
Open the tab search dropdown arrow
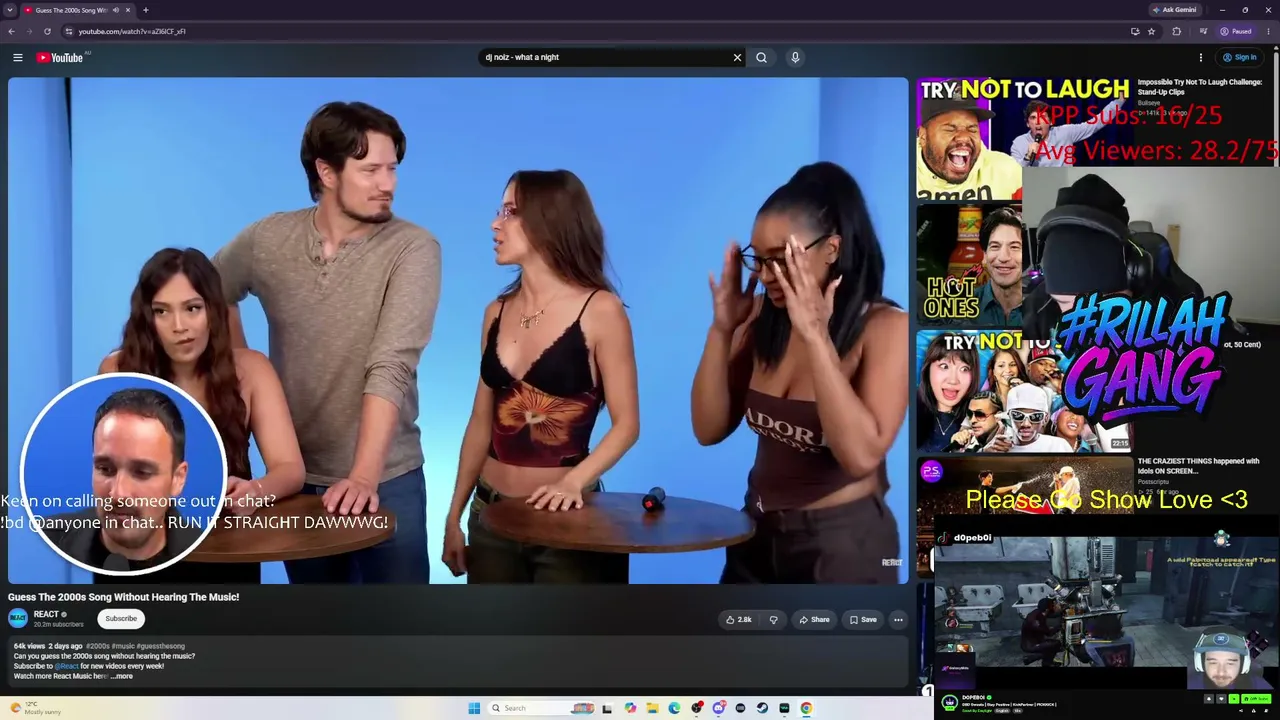tap(10, 10)
